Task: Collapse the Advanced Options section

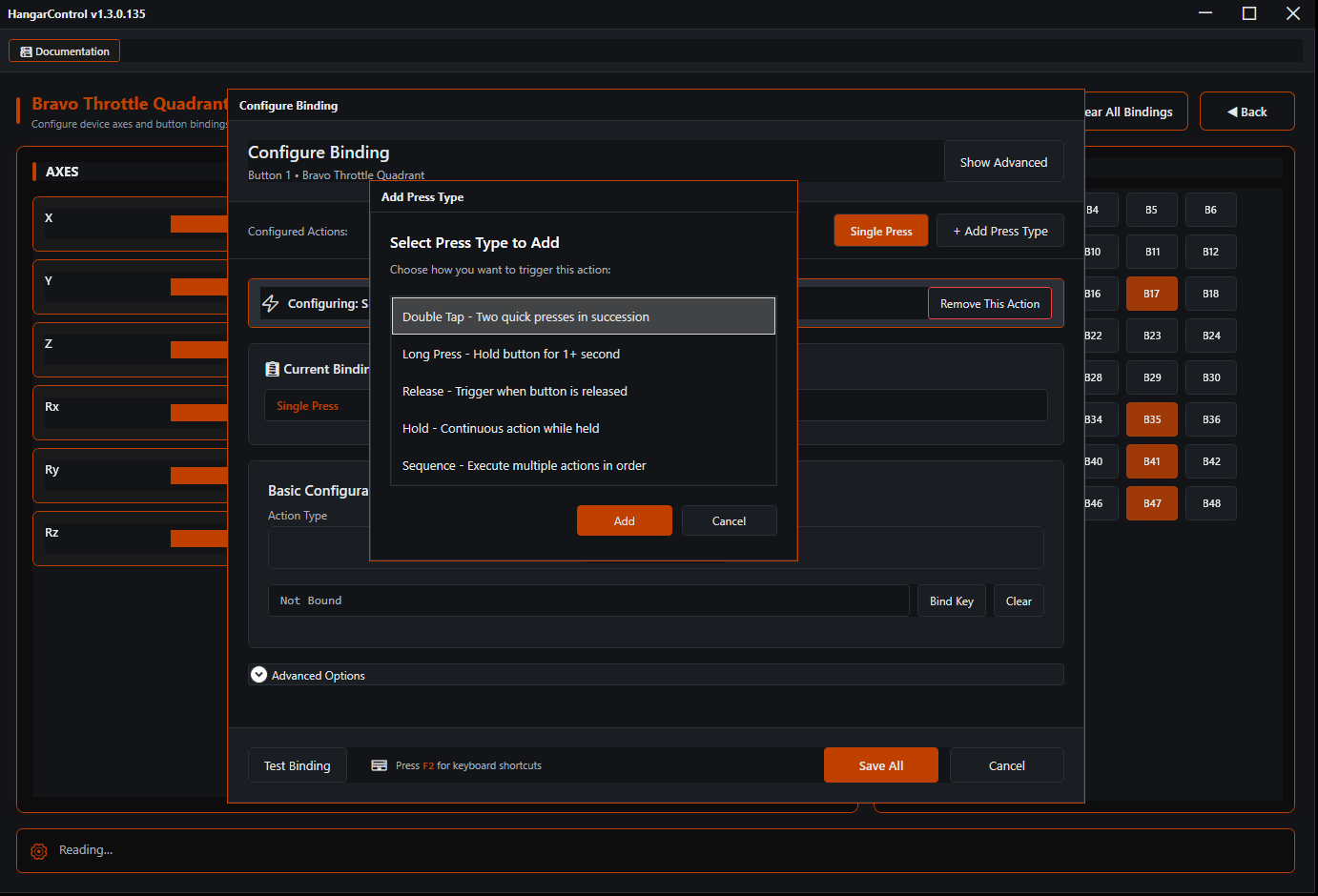Action: click(258, 674)
